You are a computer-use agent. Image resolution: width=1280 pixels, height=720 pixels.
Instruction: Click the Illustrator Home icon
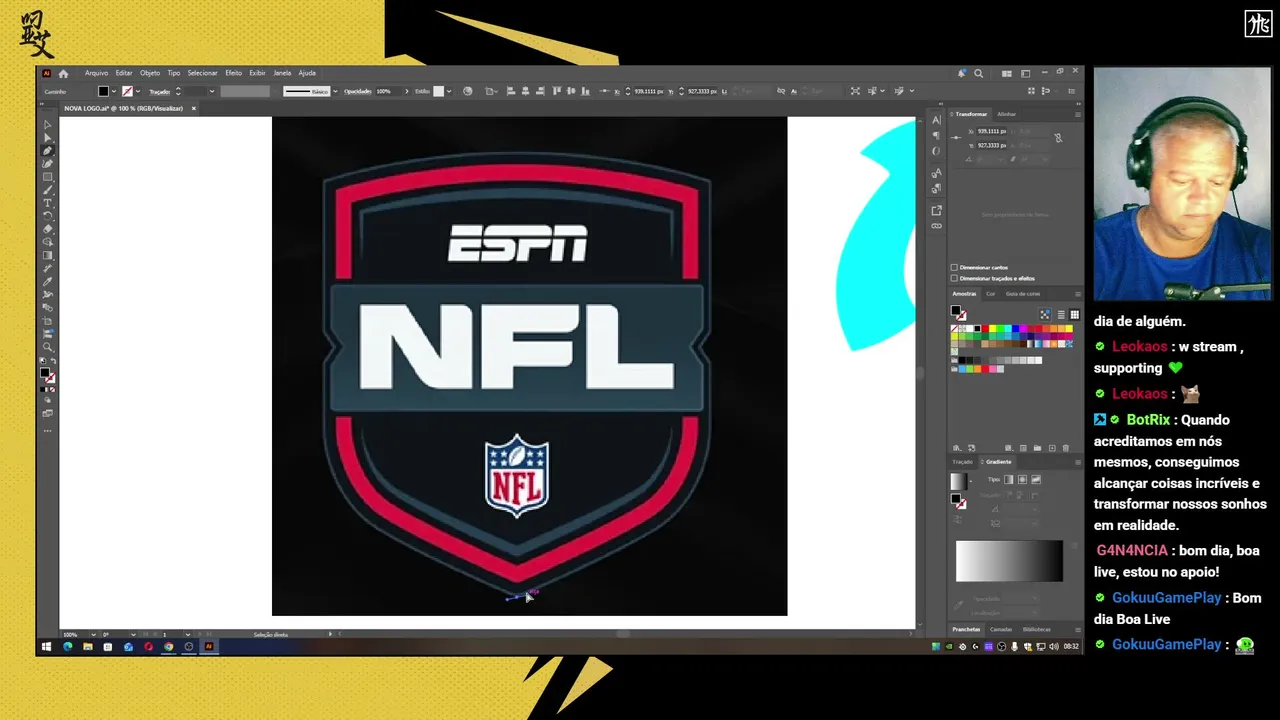(x=63, y=73)
